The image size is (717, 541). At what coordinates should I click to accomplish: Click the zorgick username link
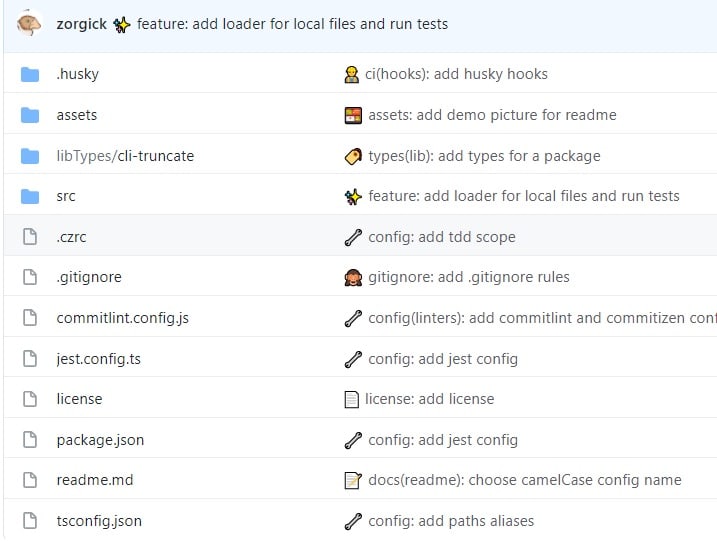click(x=82, y=23)
